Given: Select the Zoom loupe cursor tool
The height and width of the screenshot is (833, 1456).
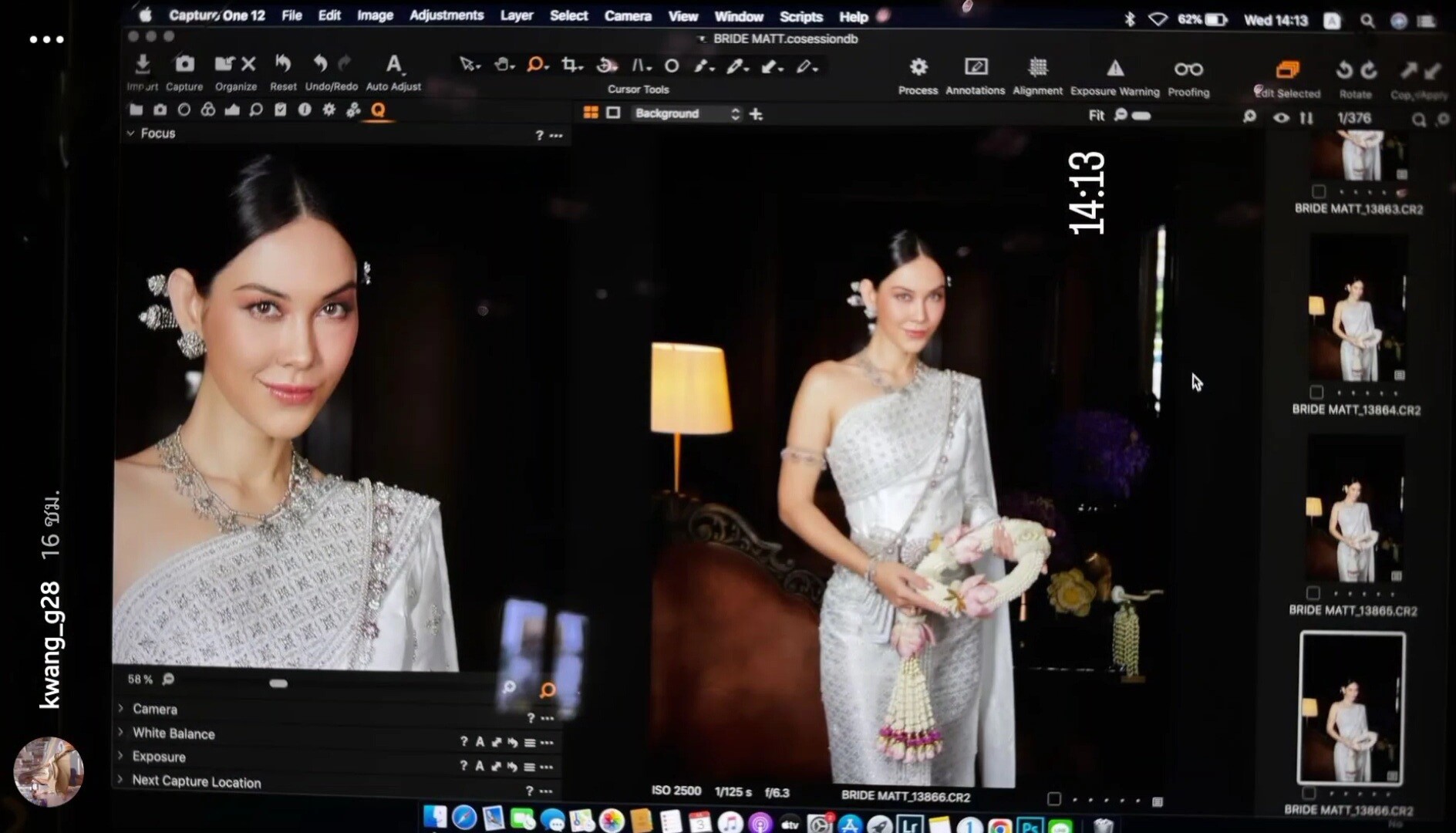Looking at the screenshot, I should 536,65.
